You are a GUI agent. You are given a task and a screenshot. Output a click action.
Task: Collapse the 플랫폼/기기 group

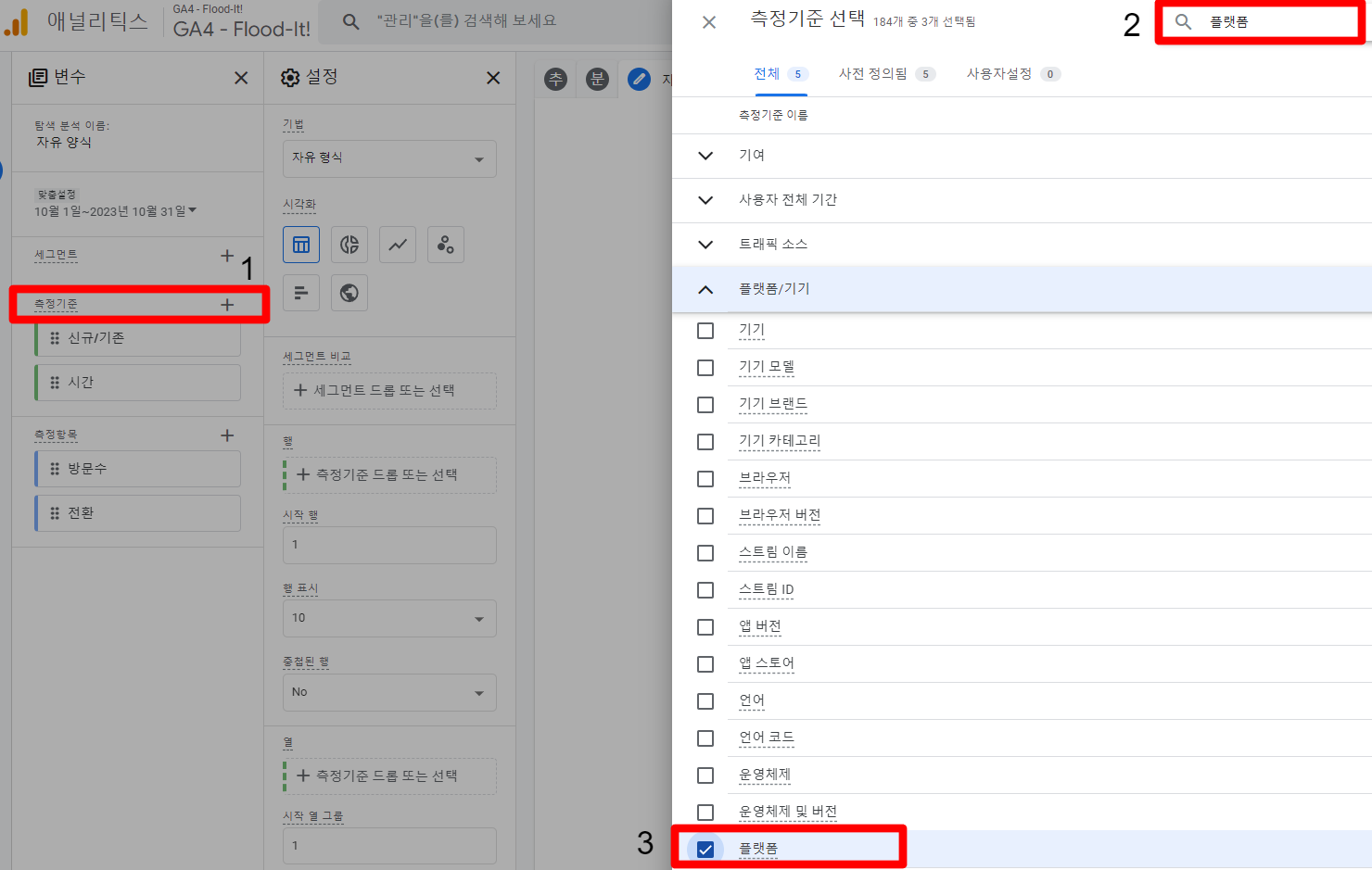tap(705, 289)
